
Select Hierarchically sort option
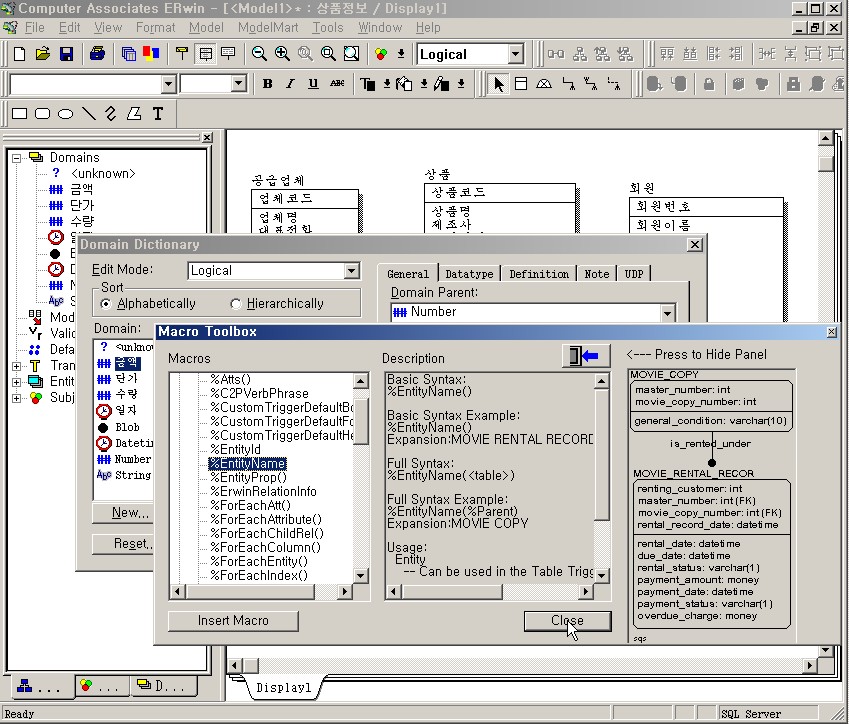coord(236,304)
